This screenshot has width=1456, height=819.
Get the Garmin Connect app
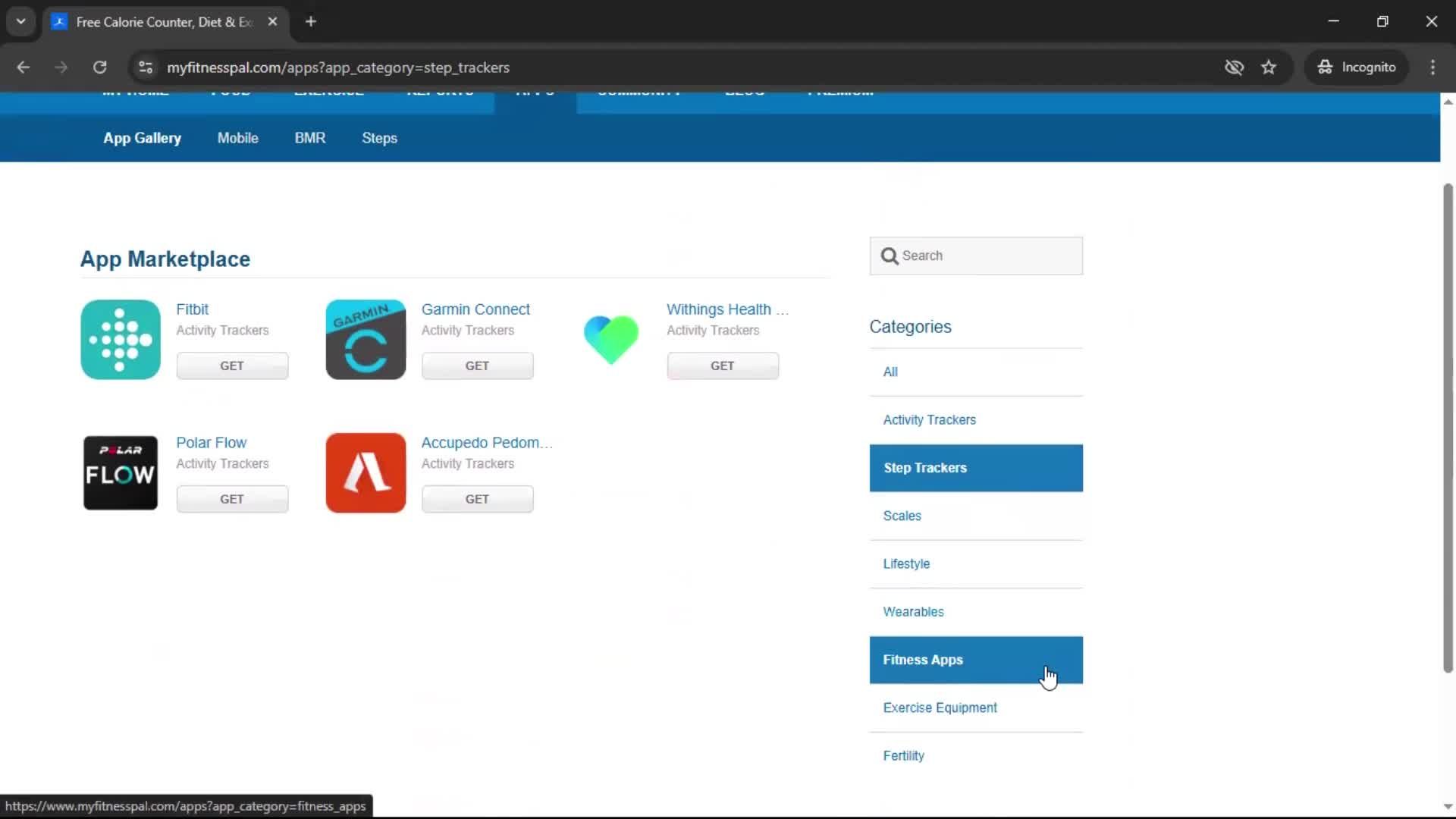[x=477, y=366]
